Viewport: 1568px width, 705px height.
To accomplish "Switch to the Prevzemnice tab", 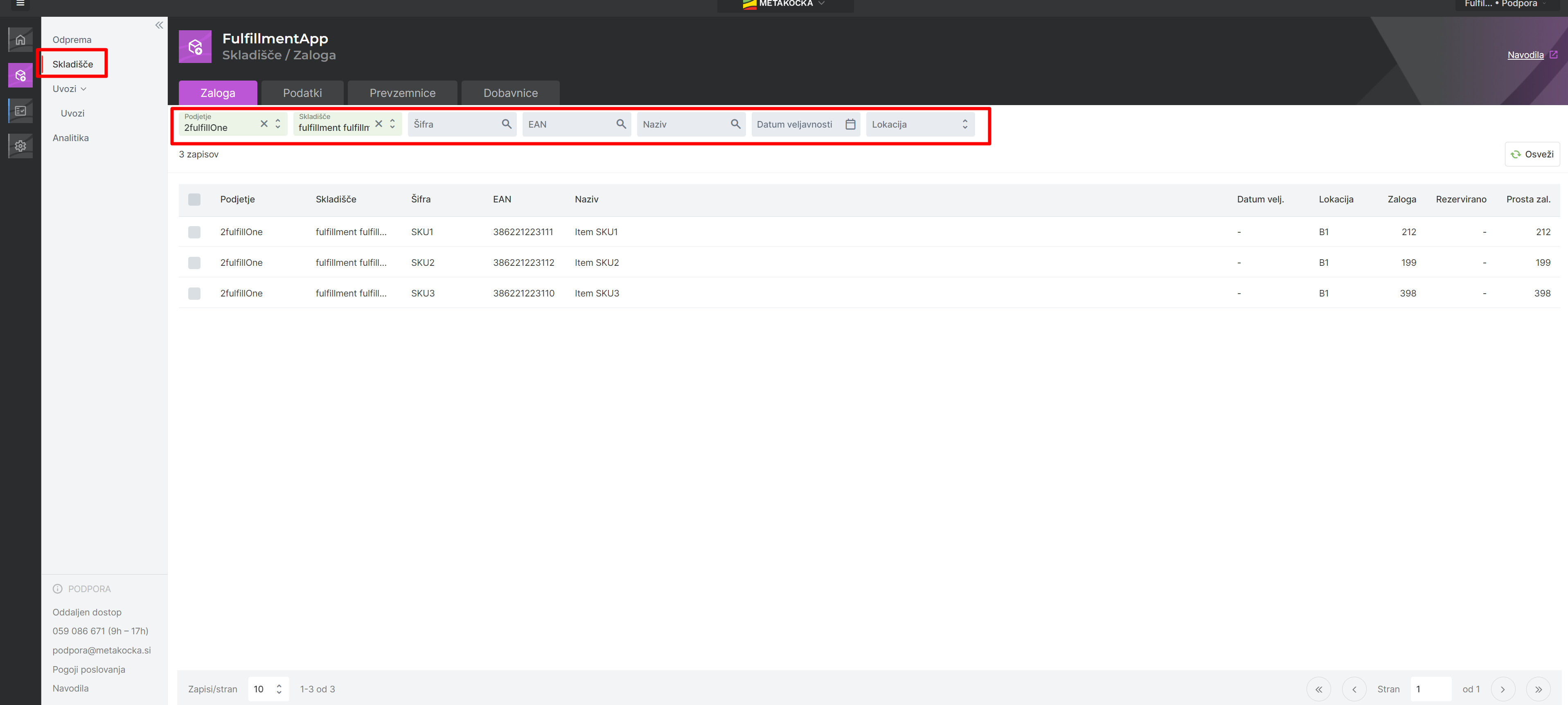I will (x=402, y=93).
